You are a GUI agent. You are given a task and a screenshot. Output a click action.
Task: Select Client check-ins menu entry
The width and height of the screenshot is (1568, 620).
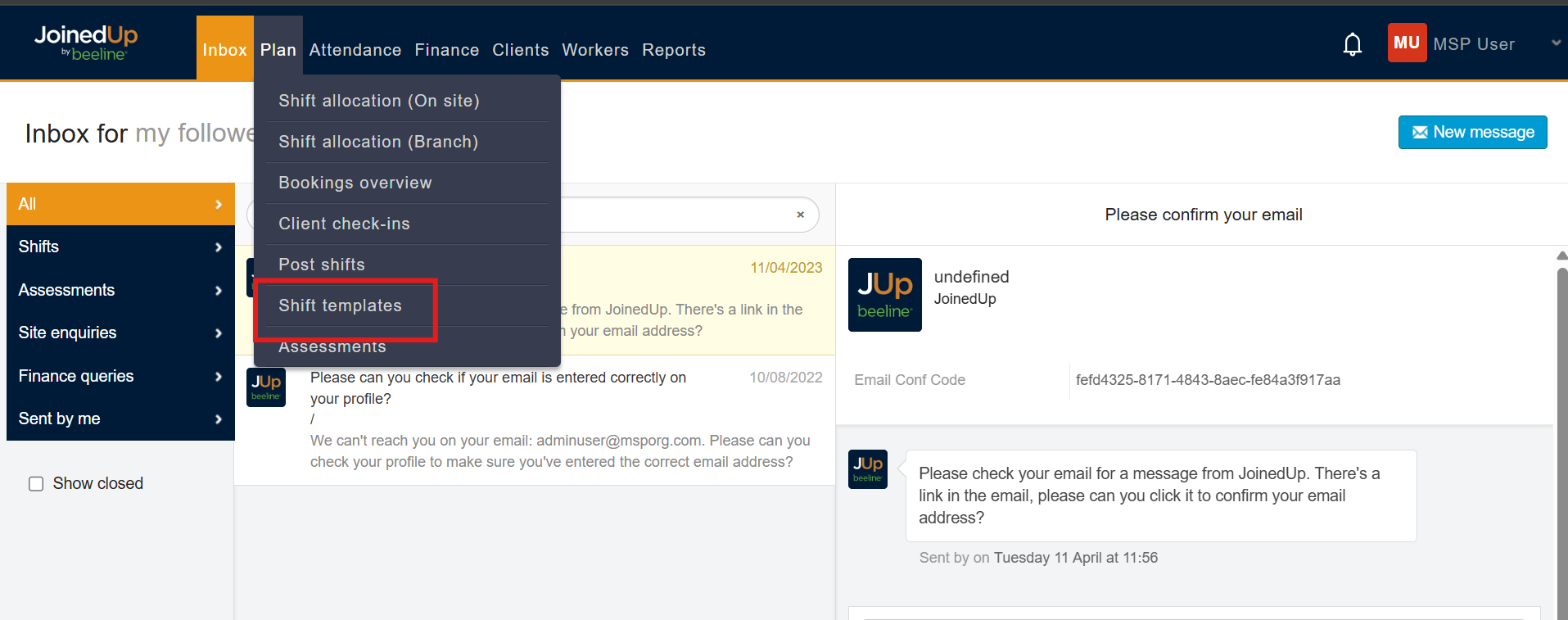tap(344, 224)
